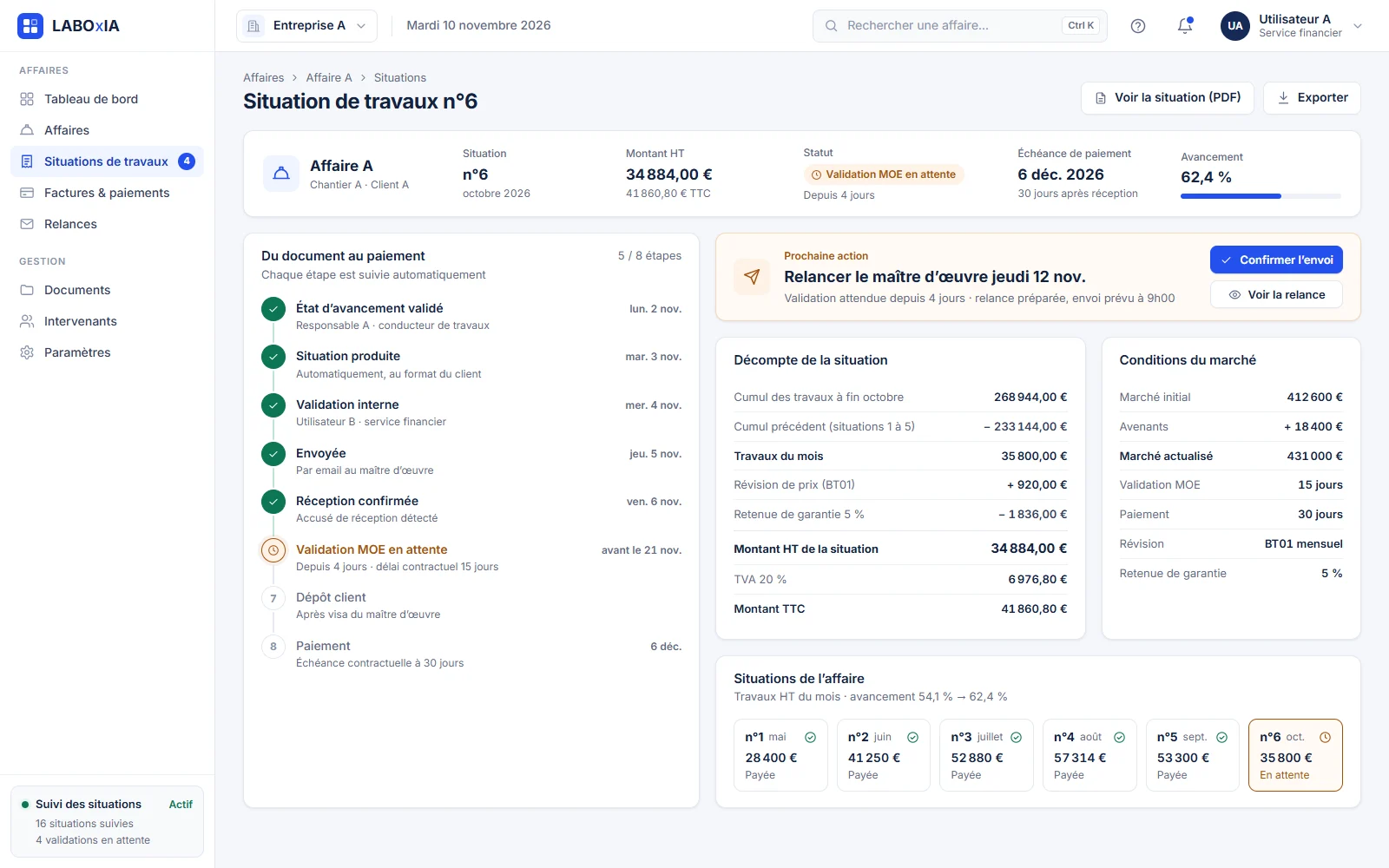1389x868 pixels.
Task: Click the Ctrl K shortcut badge
Action: click(1081, 26)
